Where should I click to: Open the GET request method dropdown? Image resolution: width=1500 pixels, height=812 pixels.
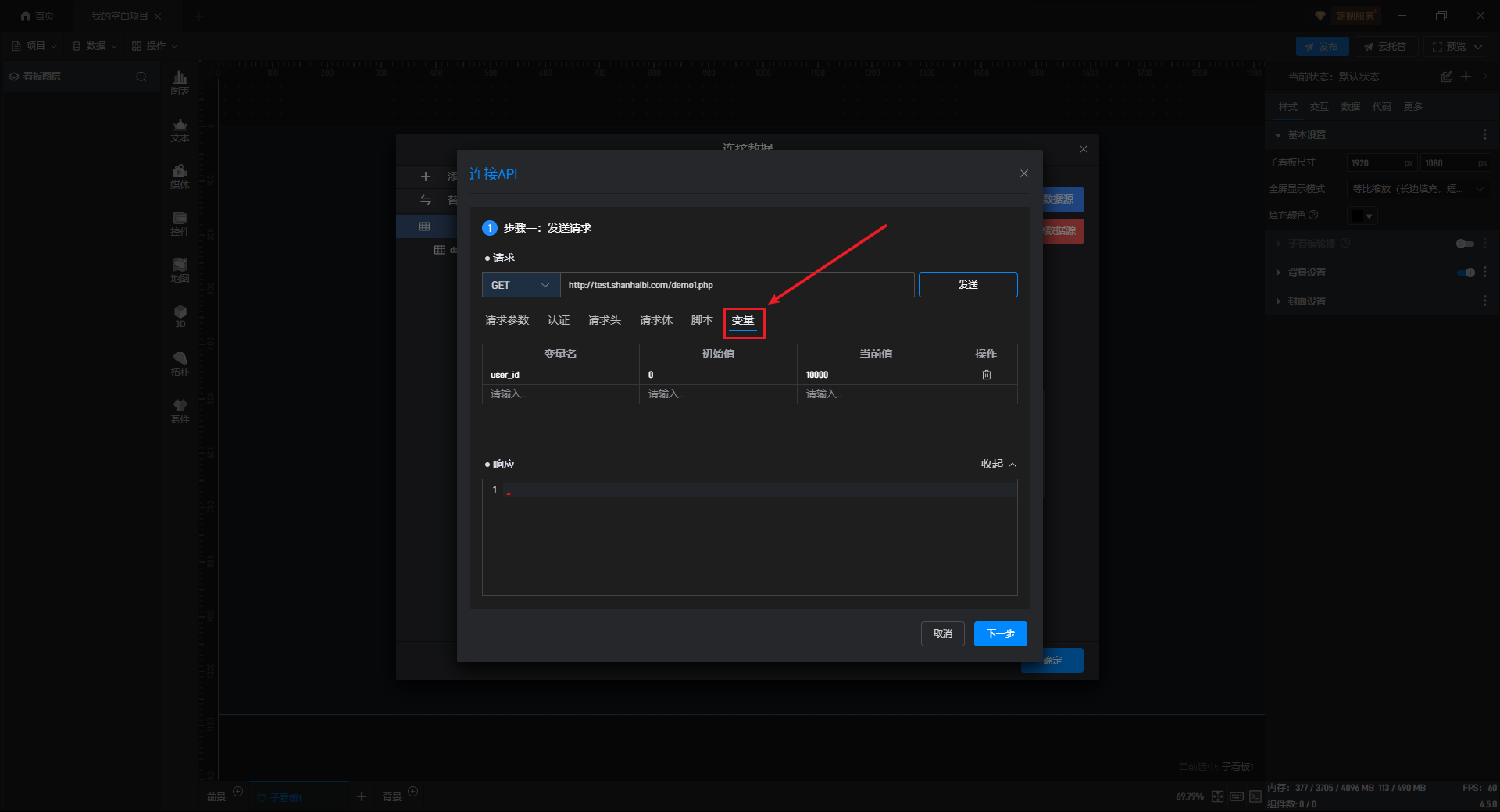tap(520, 285)
